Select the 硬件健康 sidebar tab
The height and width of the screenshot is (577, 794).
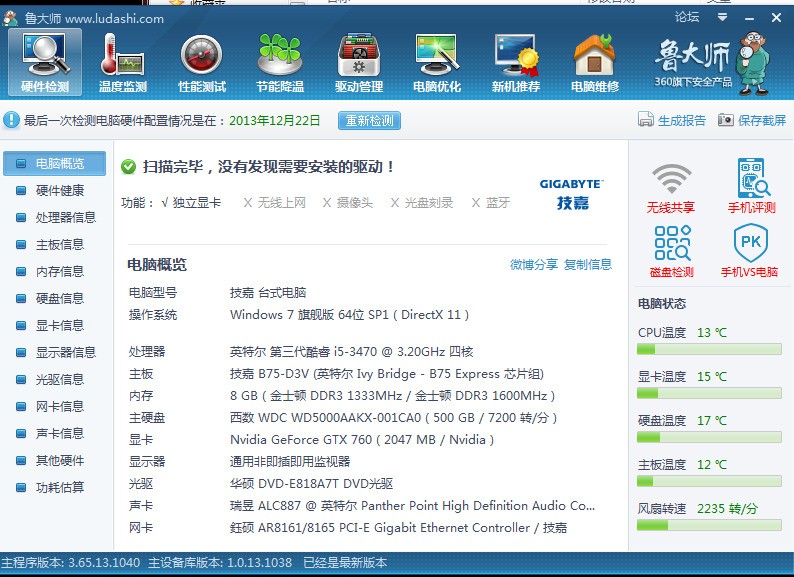click(x=55, y=190)
